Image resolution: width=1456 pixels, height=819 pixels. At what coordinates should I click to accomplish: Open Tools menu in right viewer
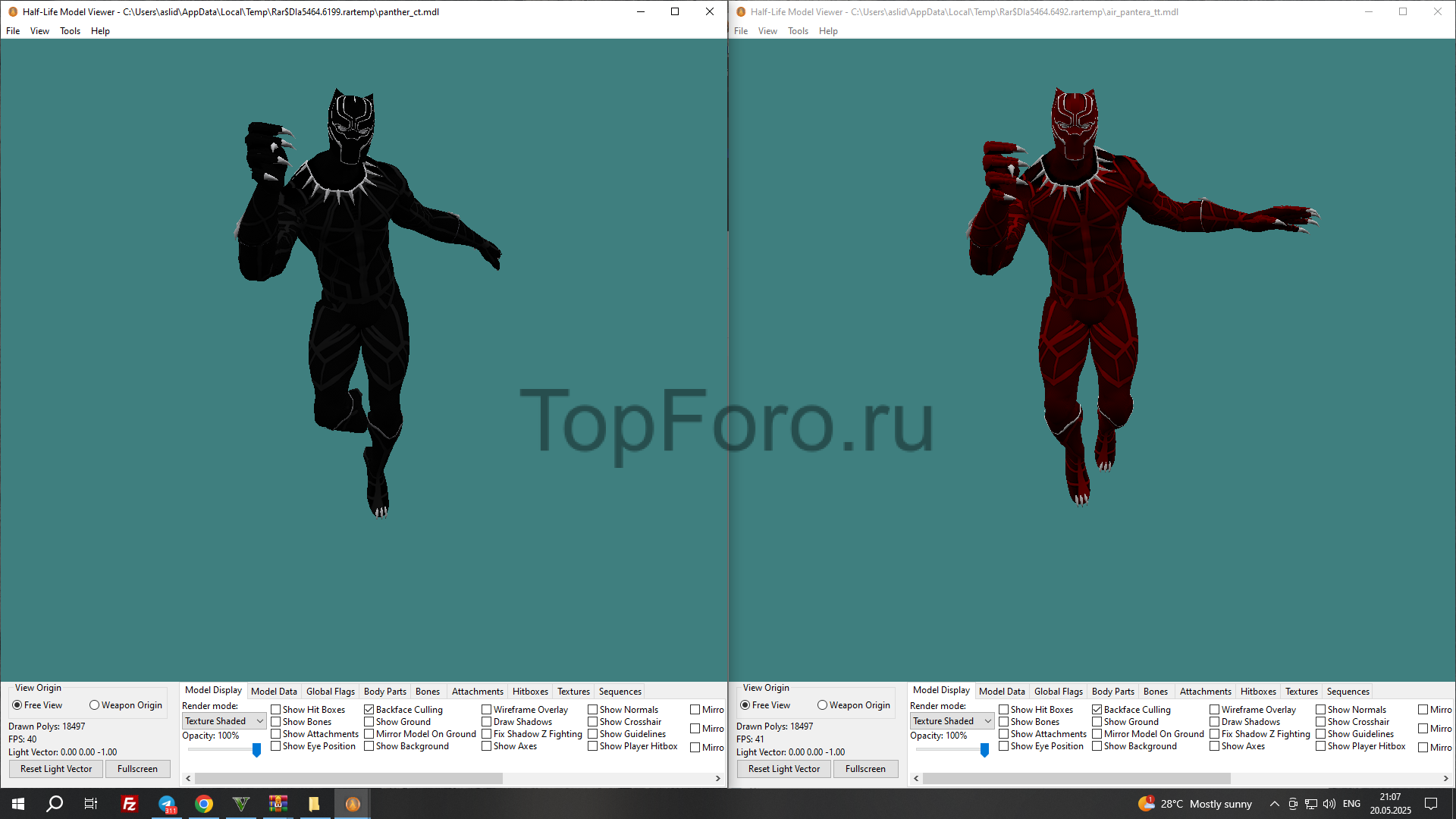[x=798, y=31]
